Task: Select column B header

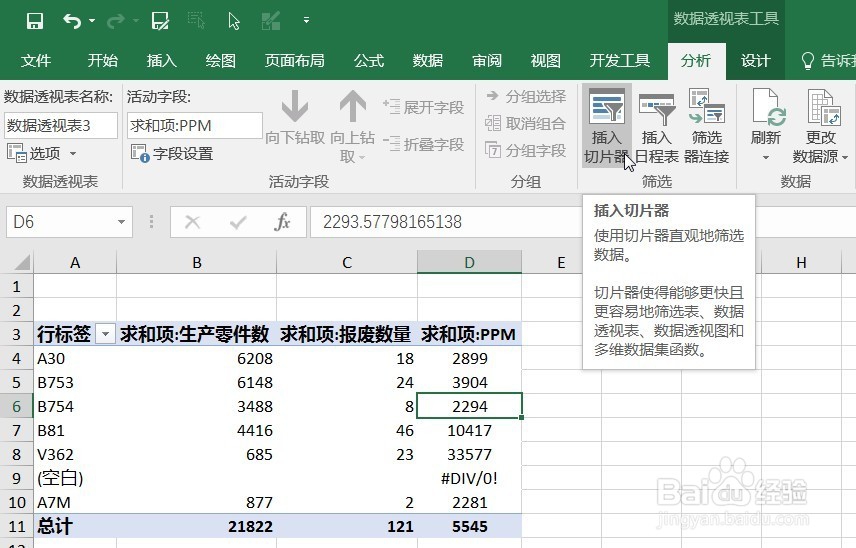Action: 197,263
